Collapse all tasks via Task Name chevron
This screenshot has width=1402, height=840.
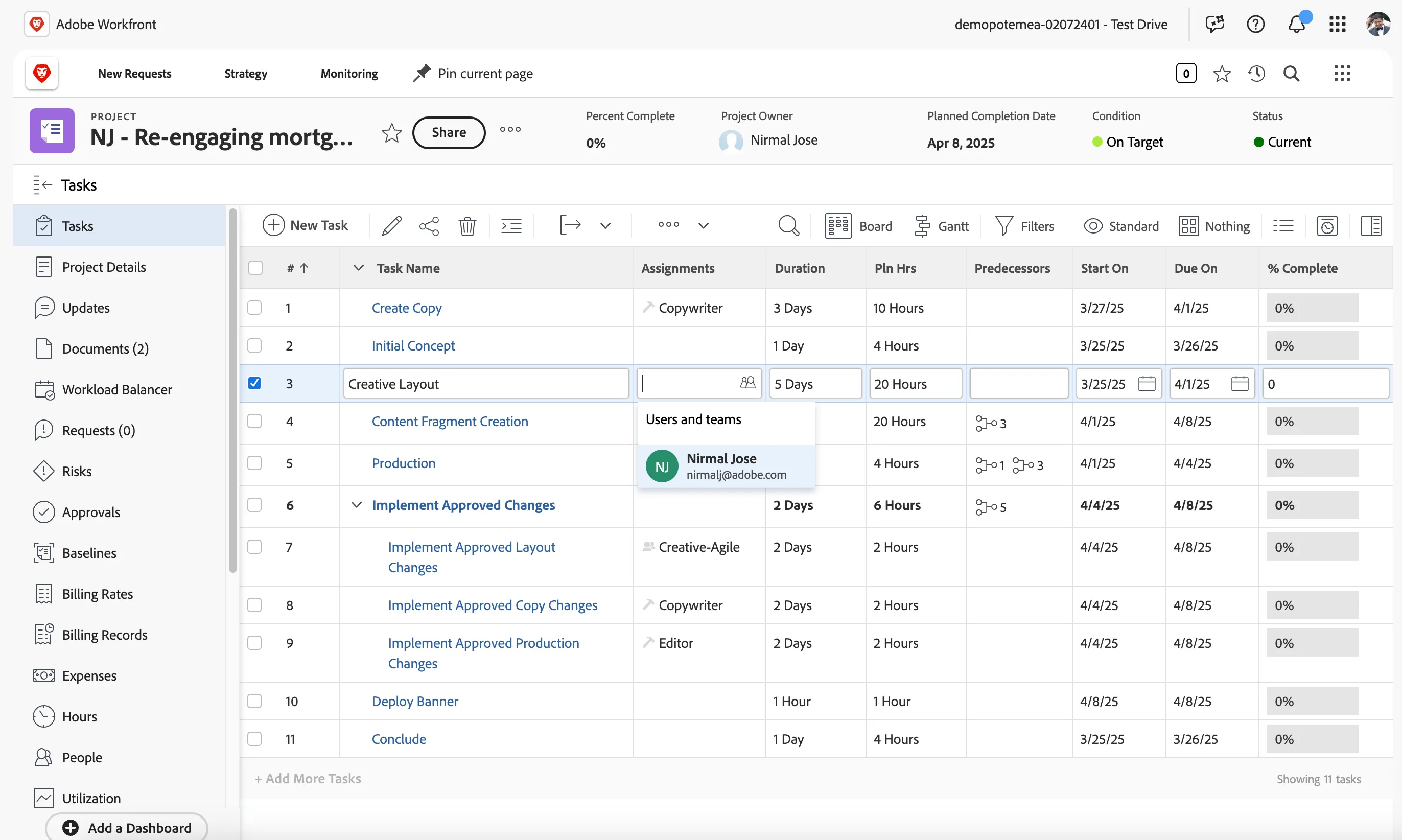click(358, 268)
